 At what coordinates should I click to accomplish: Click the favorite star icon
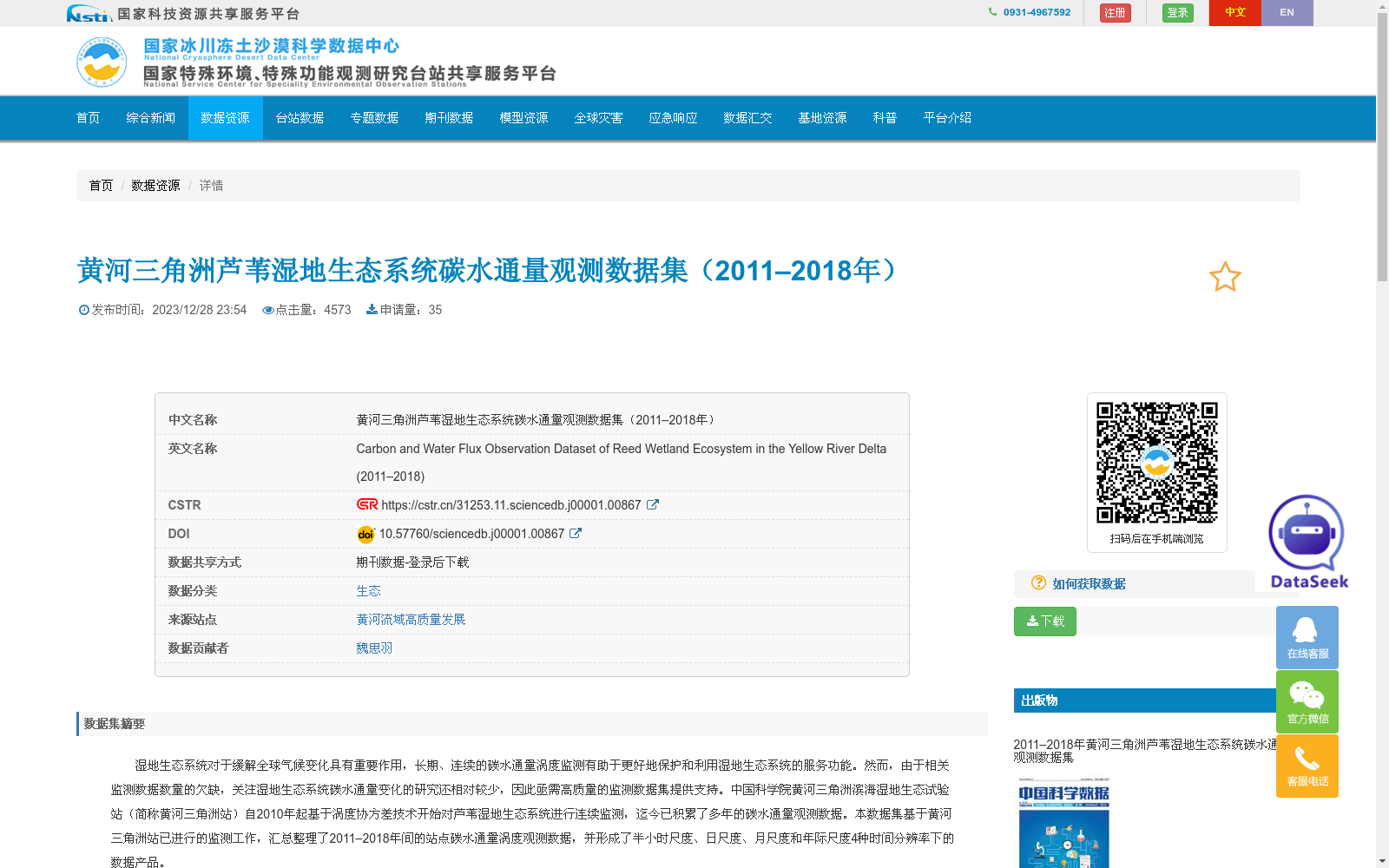point(1225,277)
